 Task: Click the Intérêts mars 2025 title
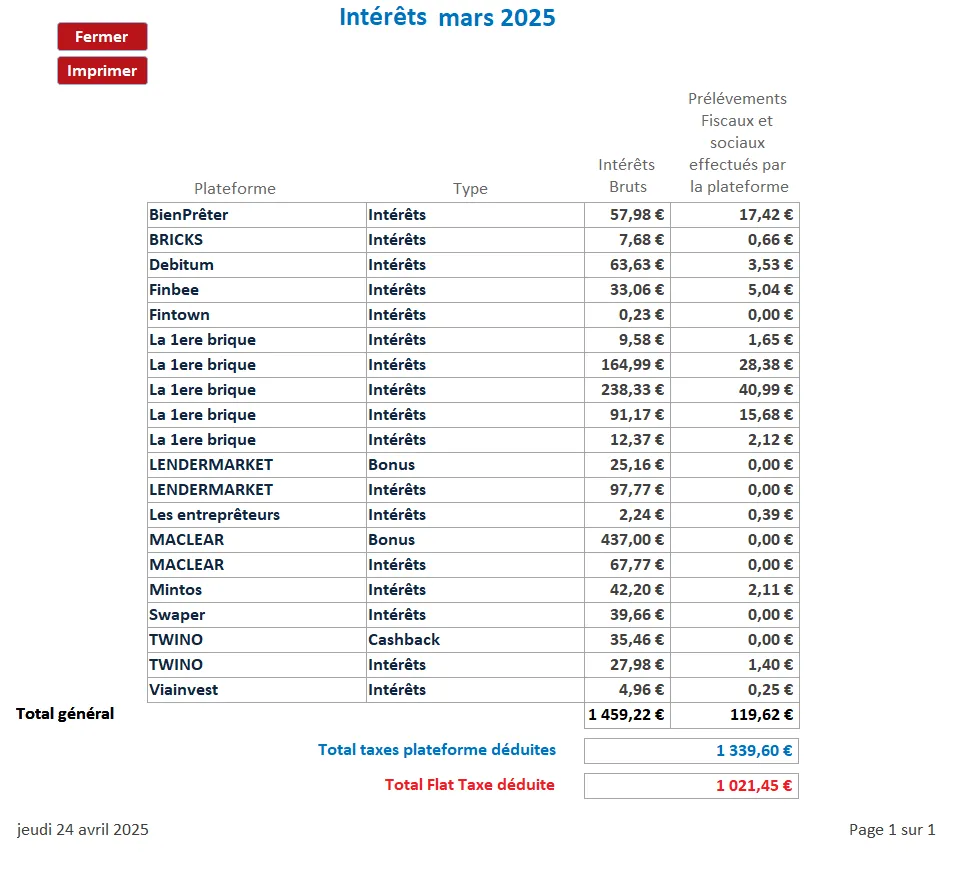tap(447, 18)
